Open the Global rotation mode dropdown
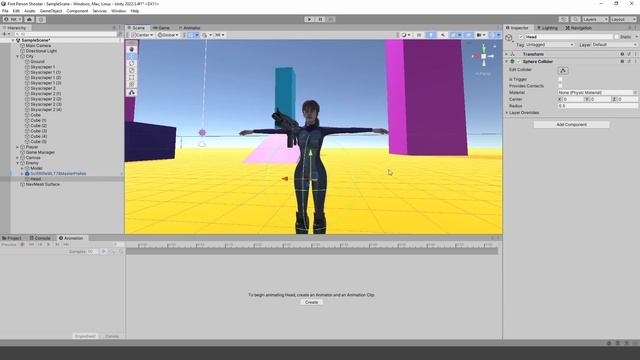 coord(168,35)
